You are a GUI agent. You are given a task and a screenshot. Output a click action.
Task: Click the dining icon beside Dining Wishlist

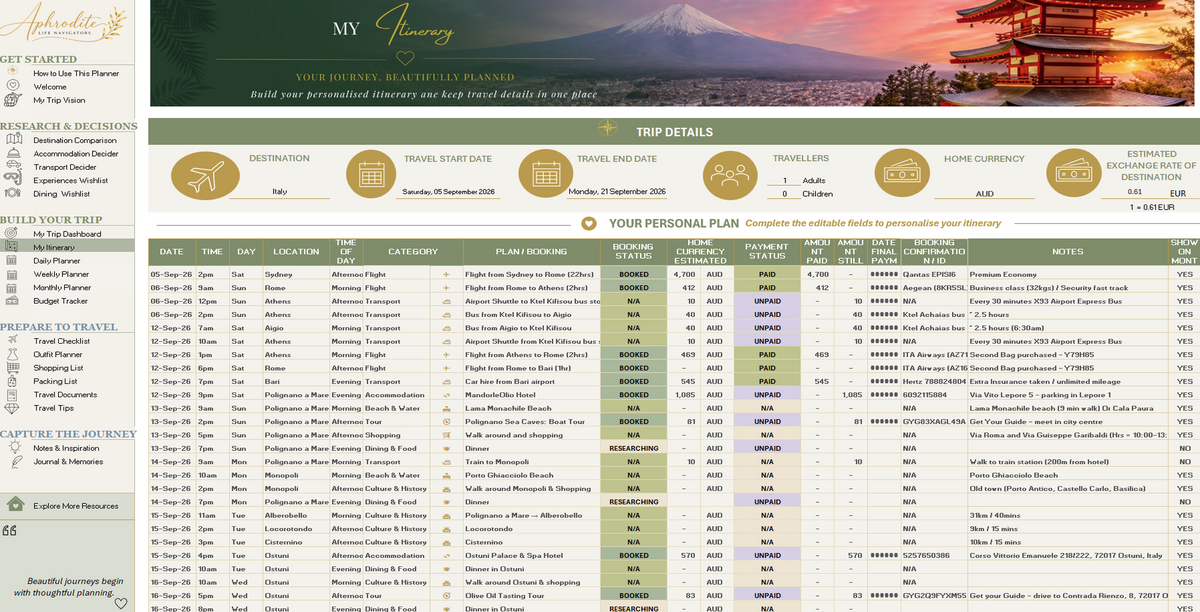[x=13, y=194]
